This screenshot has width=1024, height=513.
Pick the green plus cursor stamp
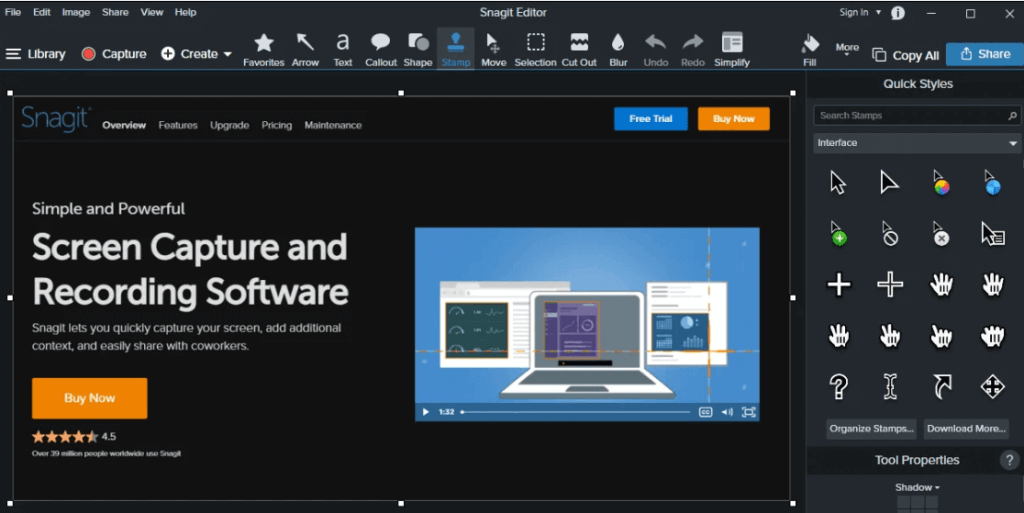[839, 234]
